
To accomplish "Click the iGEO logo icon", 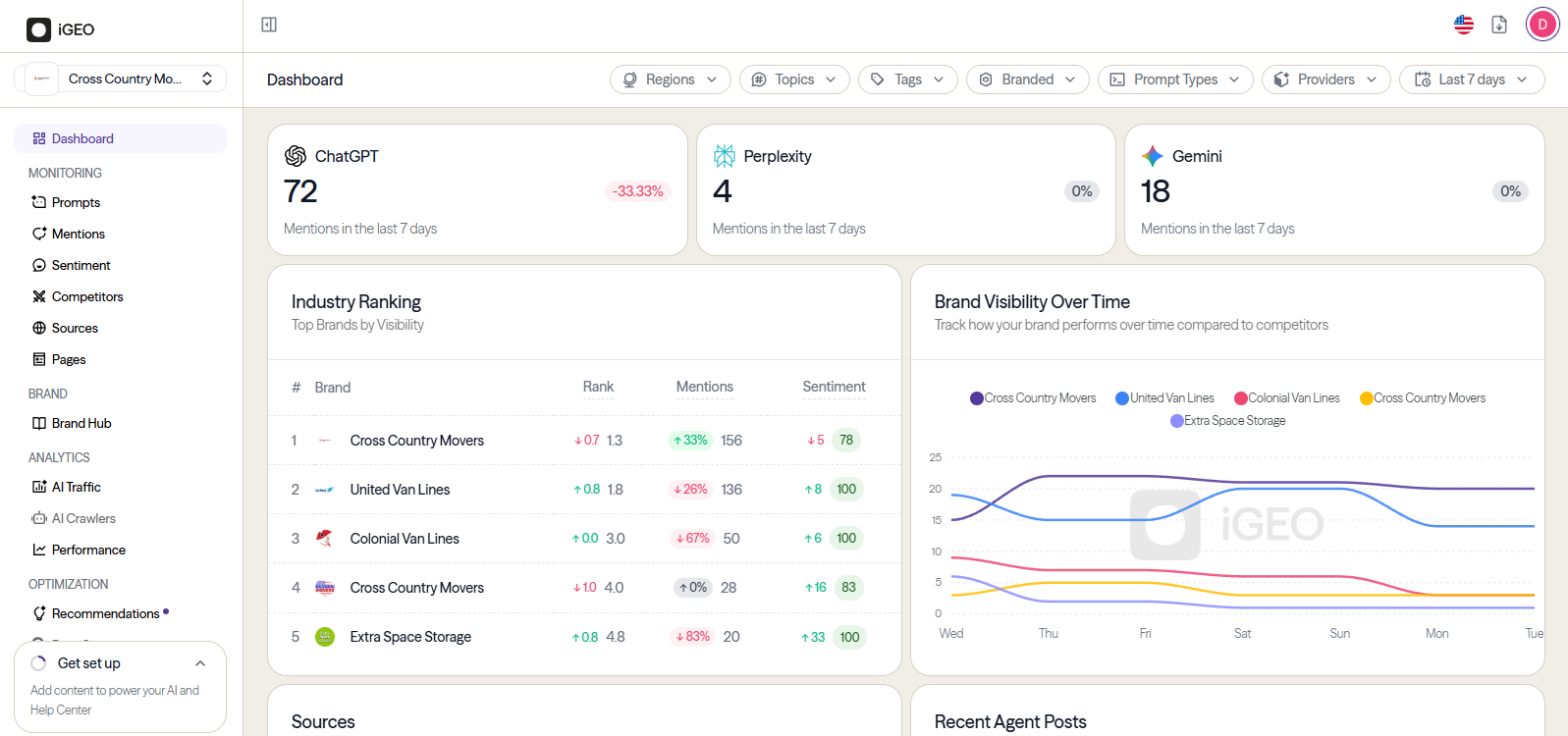I will pyautogui.click(x=38, y=29).
